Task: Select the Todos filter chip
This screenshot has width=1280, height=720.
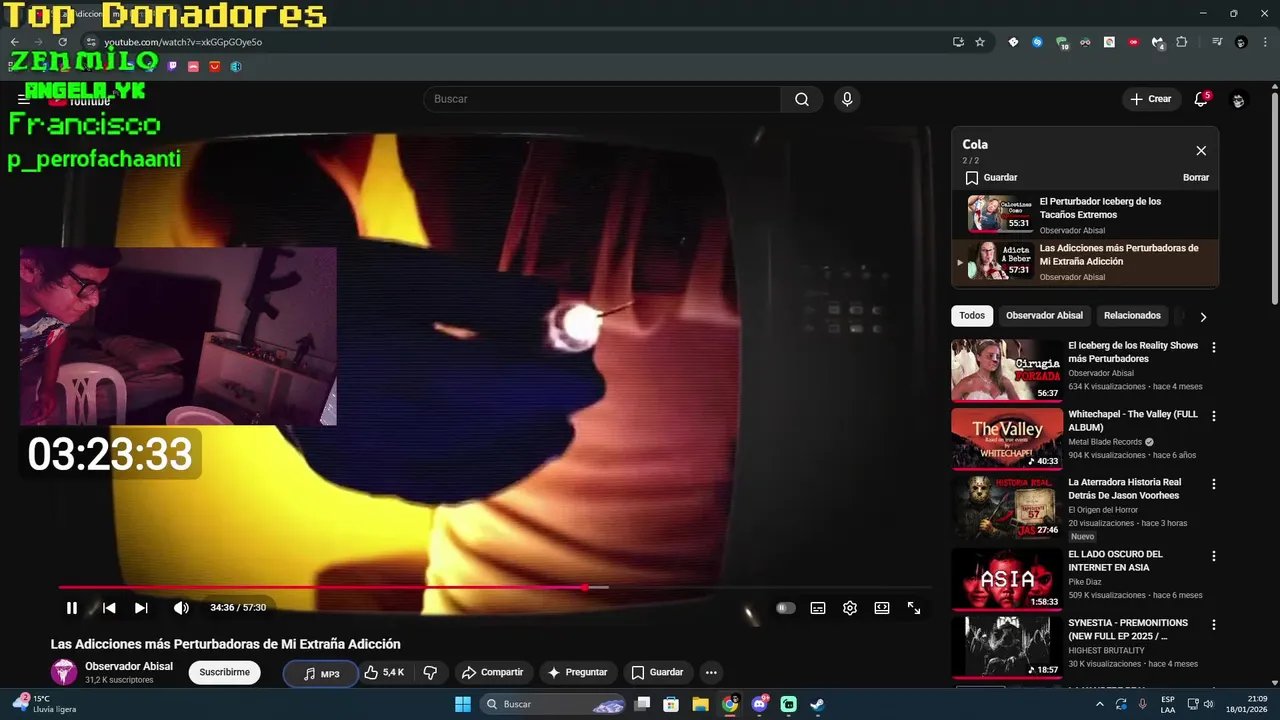Action: click(972, 316)
